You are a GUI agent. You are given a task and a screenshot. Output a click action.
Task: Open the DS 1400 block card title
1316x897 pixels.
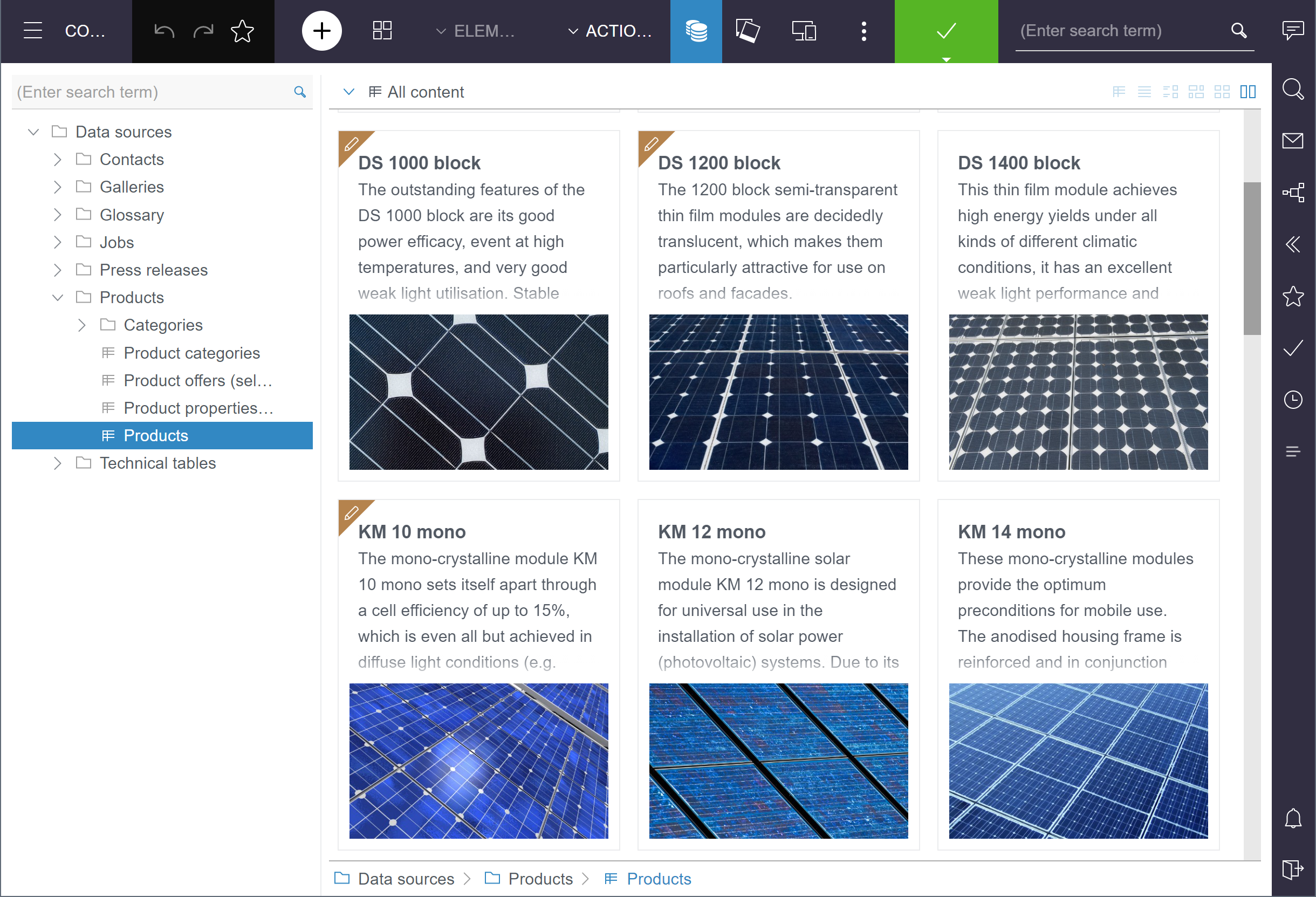click(1019, 163)
